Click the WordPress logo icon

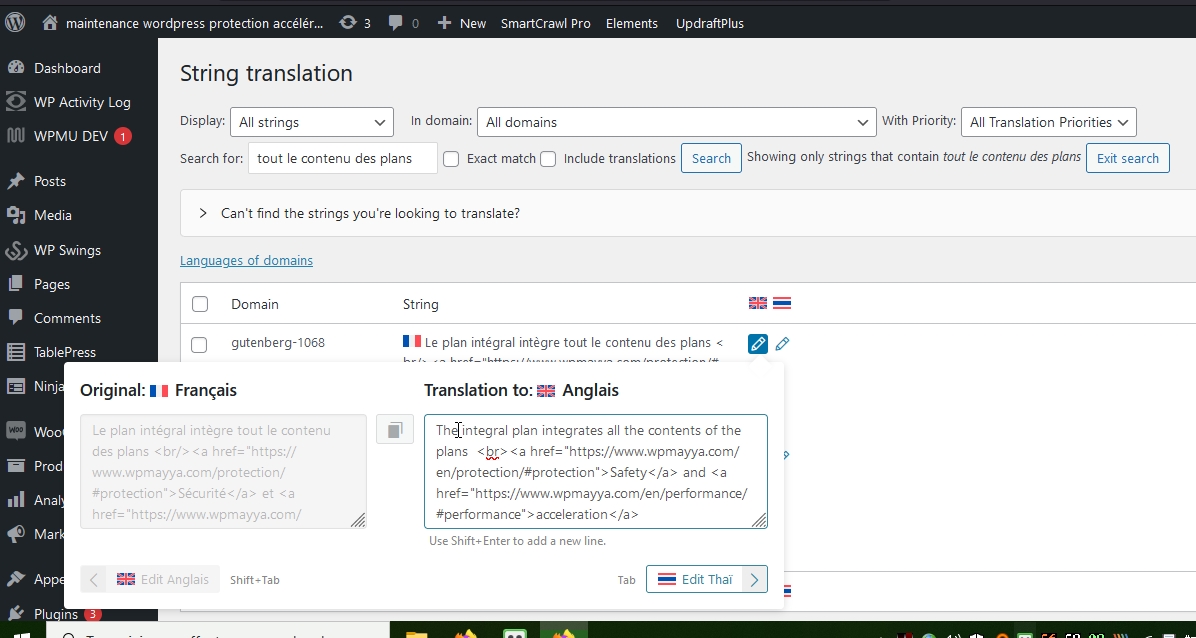pyautogui.click(x=15, y=22)
